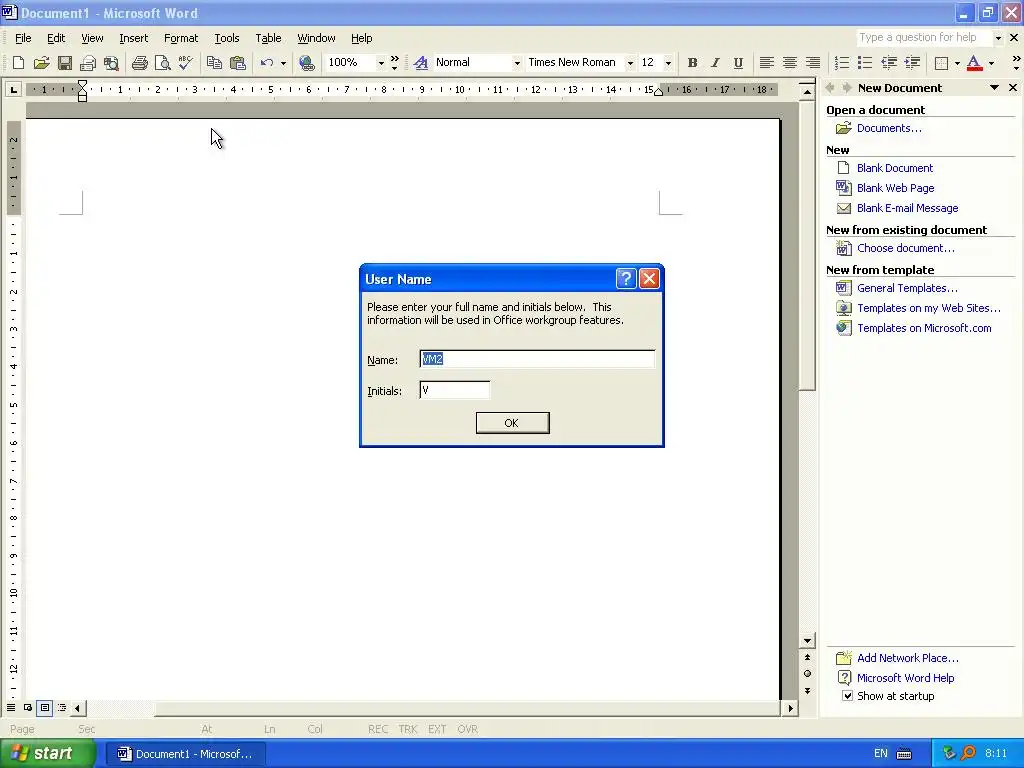Open the Undo history dropdown arrow

(283, 63)
